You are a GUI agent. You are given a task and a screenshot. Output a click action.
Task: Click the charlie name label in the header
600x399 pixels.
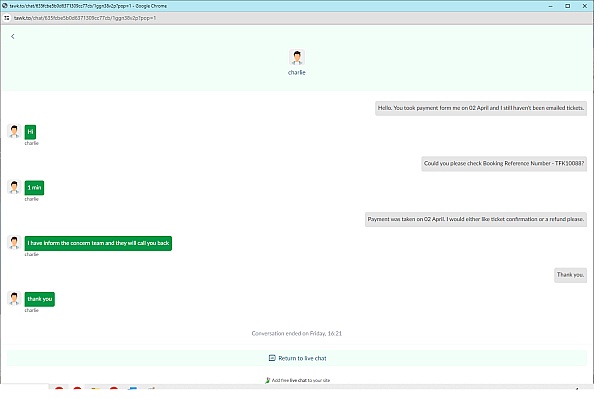297,72
